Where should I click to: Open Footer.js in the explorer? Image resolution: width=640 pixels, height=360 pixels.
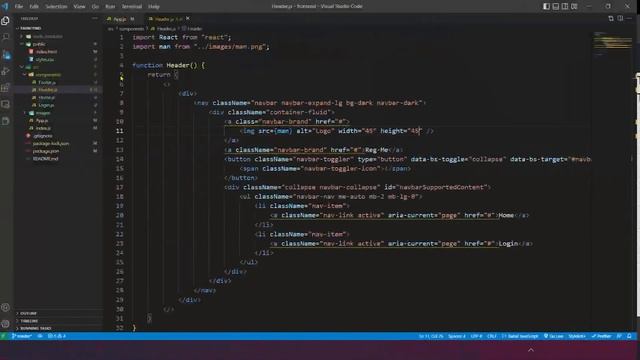(x=47, y=82)
